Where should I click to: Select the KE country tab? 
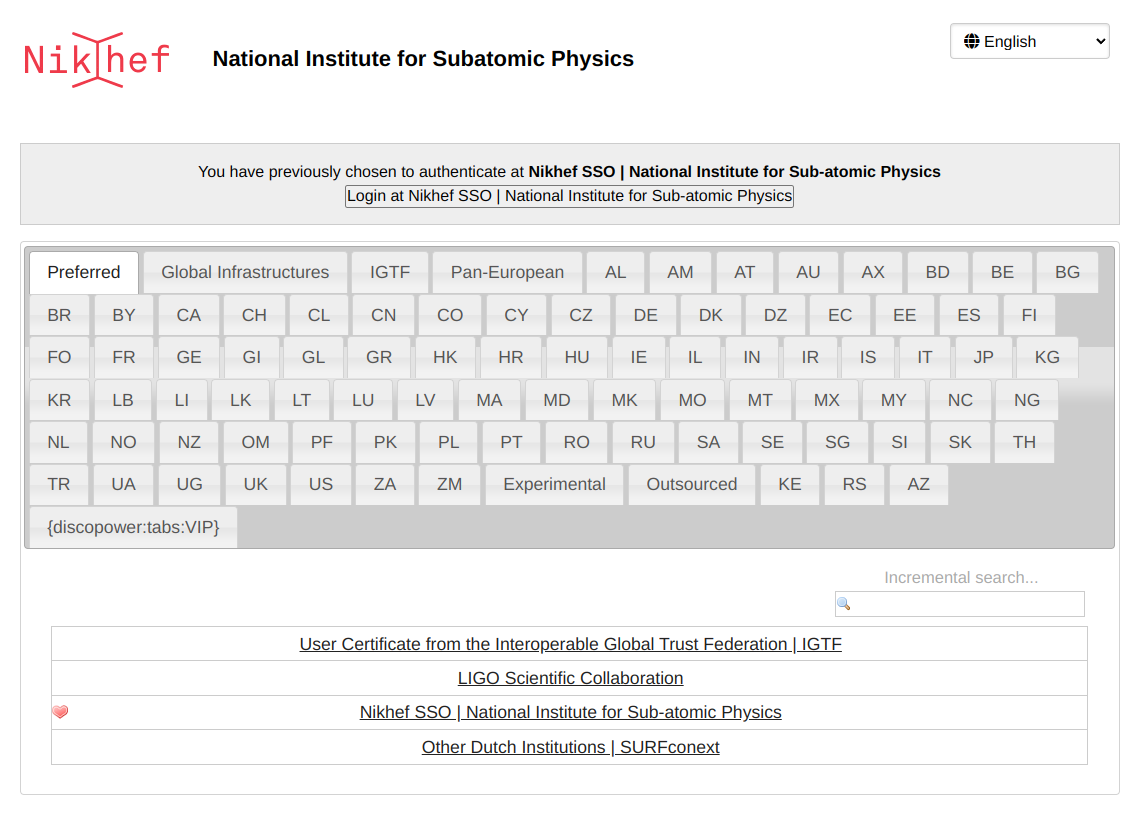coord(790,485)
